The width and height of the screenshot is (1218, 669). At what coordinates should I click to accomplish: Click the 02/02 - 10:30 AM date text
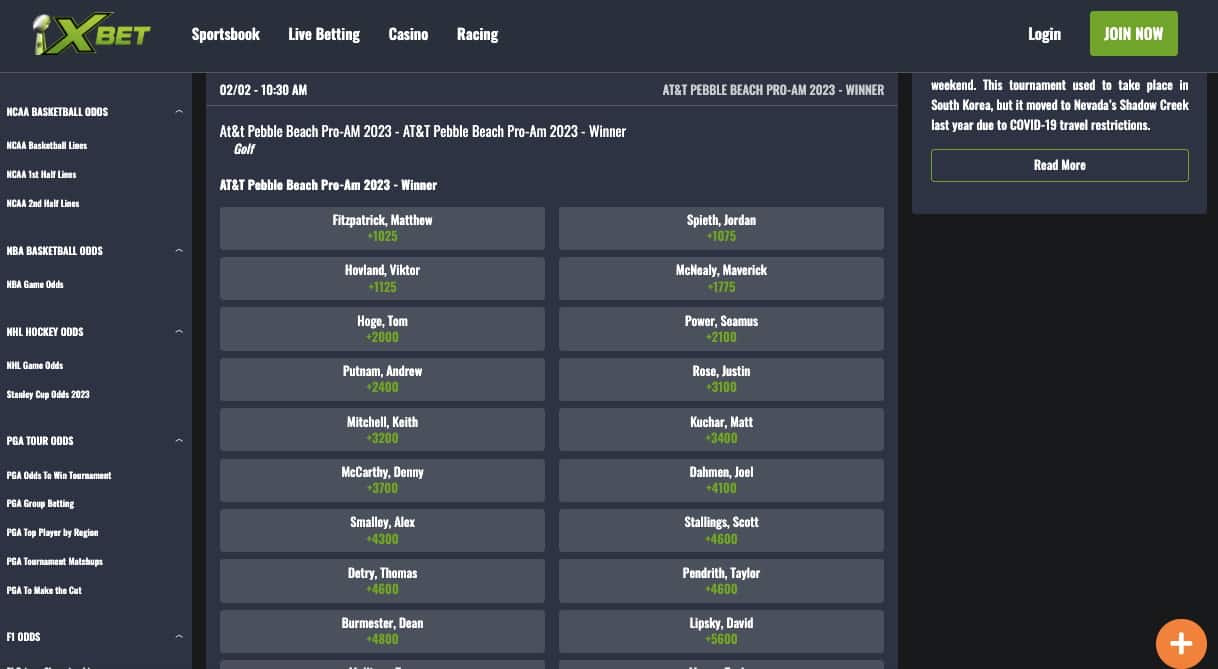coord(263,90)
